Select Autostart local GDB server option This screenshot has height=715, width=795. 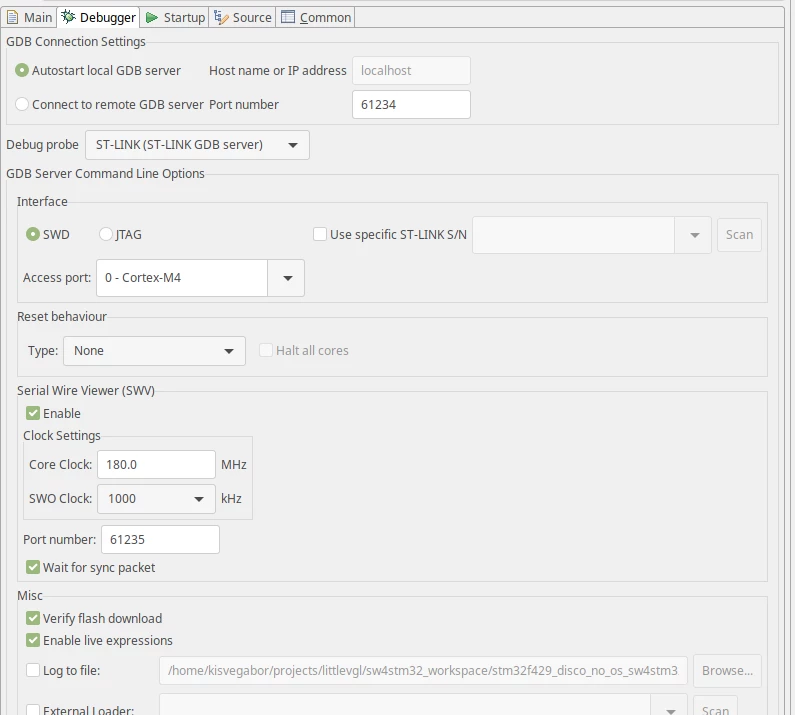click(x=98, y=70)
